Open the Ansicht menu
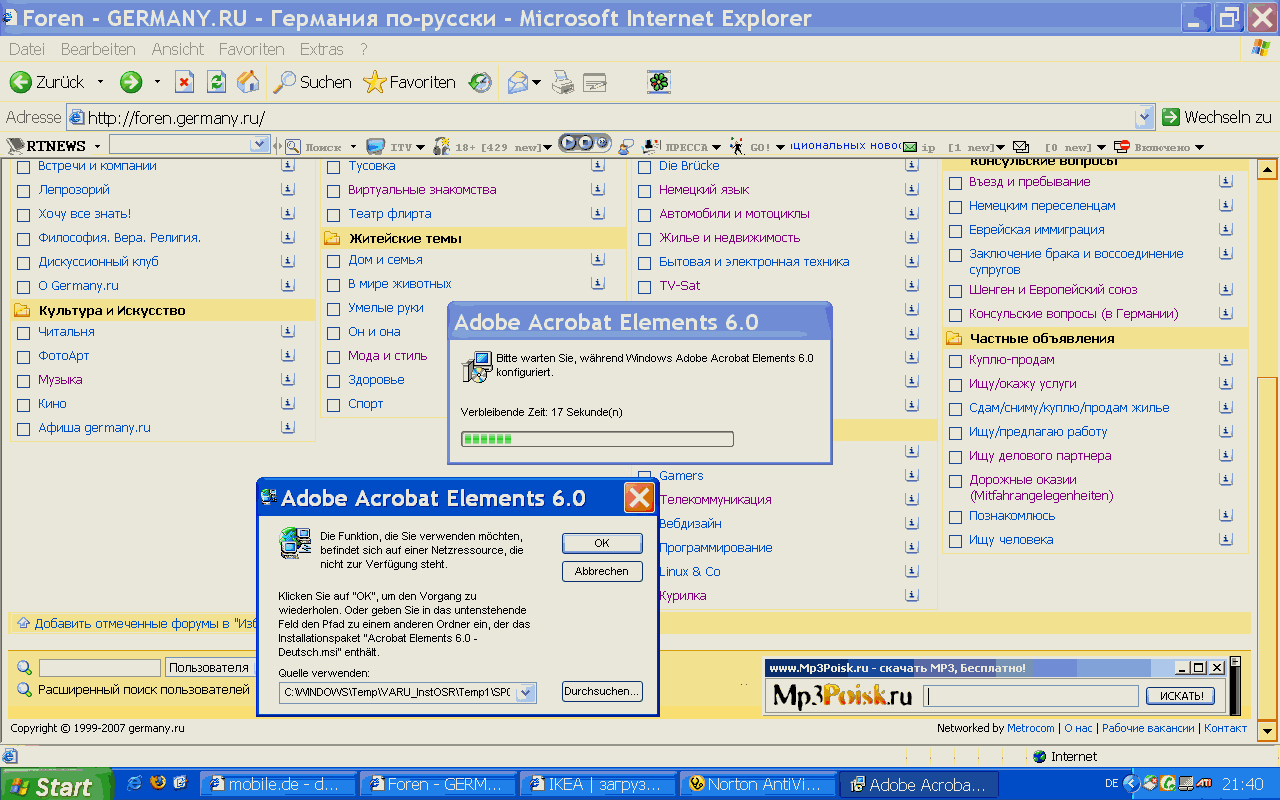This screenshot has width=1280, height=800. pyautogui.click(x=177, y=49)
